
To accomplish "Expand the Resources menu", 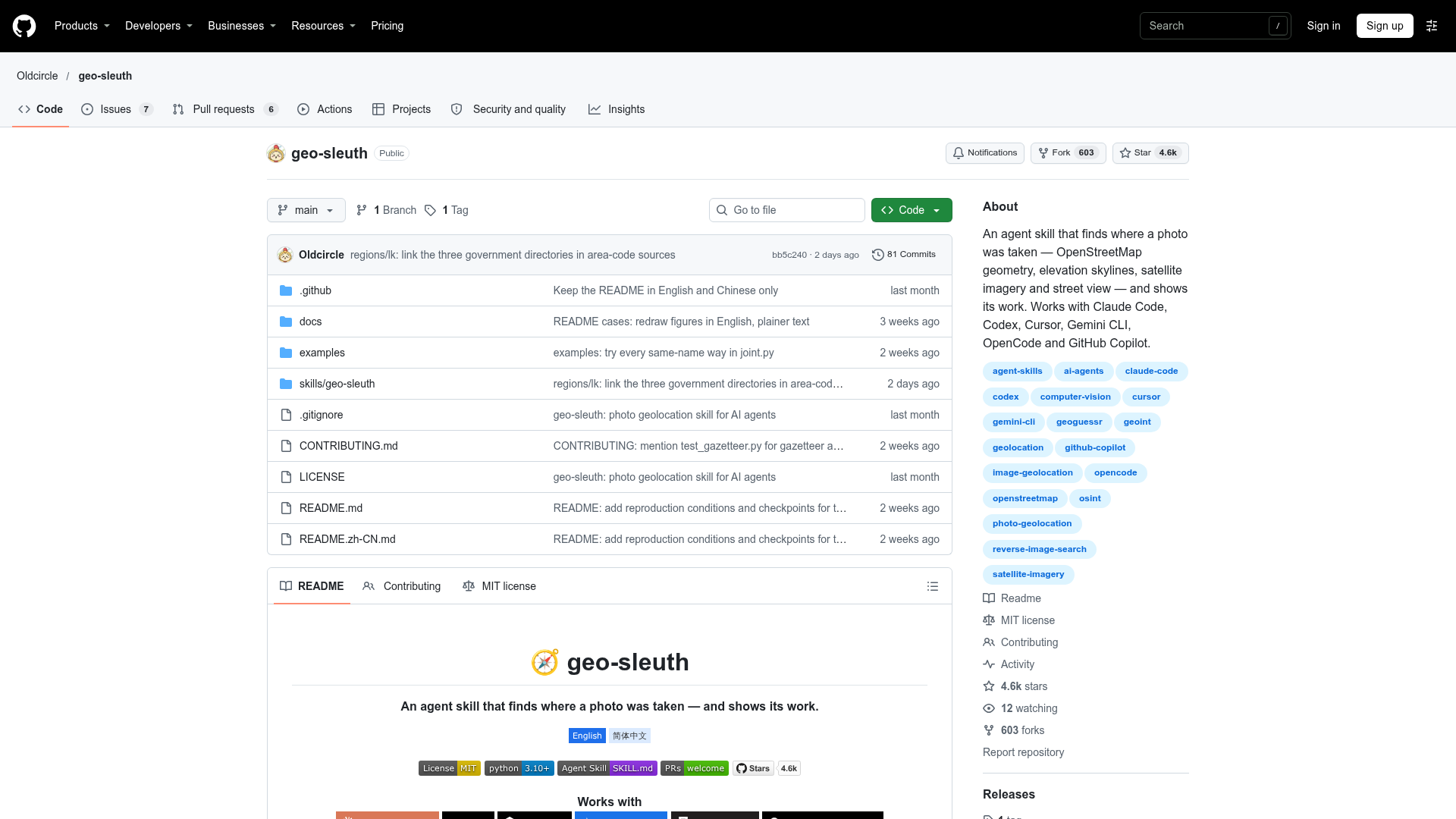I will pos(323,26).
